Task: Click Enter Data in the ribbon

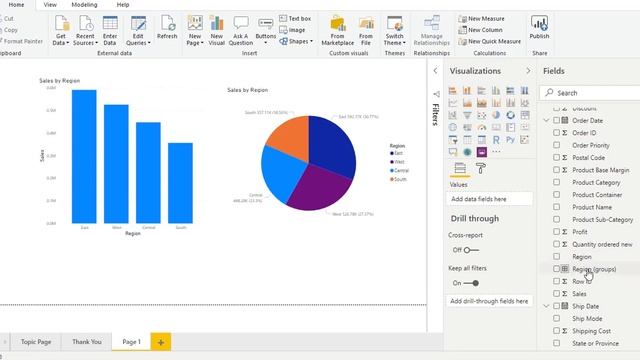Action: click(110, 31)
